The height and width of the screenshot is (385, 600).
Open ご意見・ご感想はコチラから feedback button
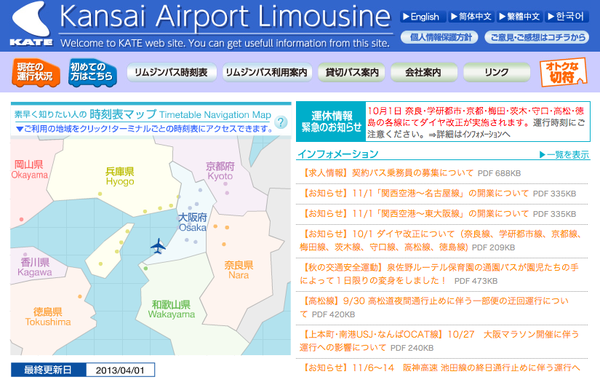point(537,37)
